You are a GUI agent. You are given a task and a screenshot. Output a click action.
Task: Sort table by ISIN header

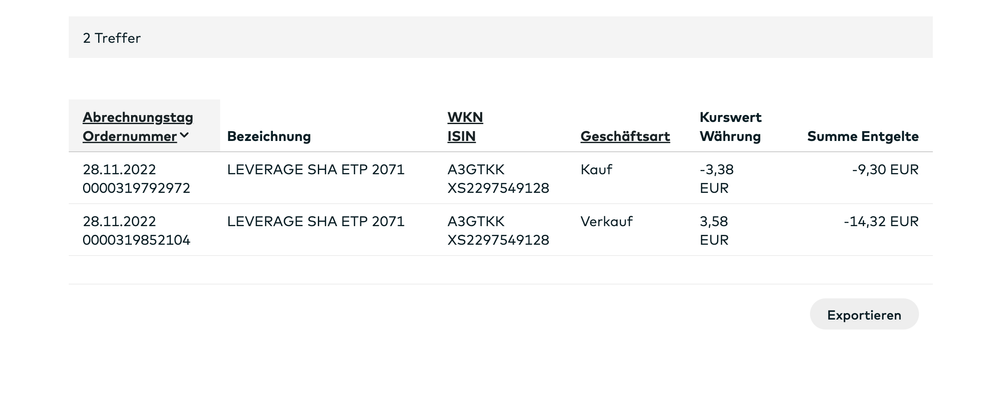click(461, 136)
